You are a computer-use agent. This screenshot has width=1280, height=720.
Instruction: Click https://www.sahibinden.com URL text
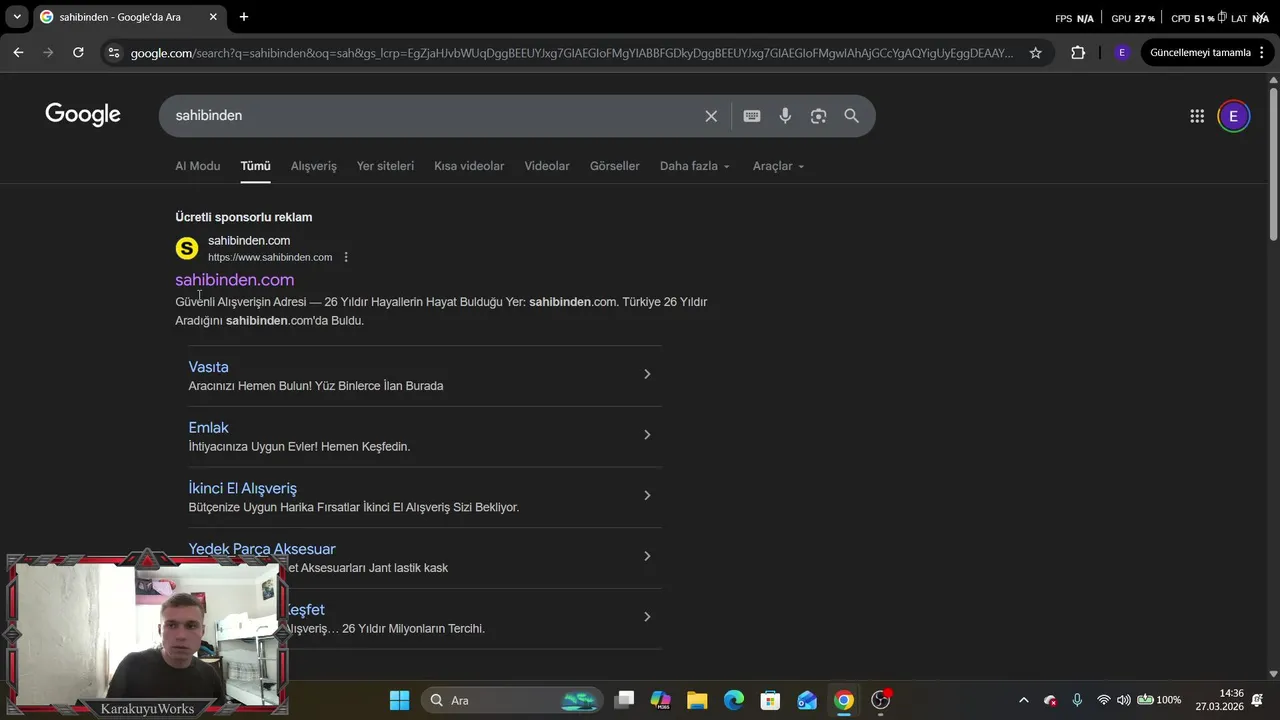click(270, 257)
